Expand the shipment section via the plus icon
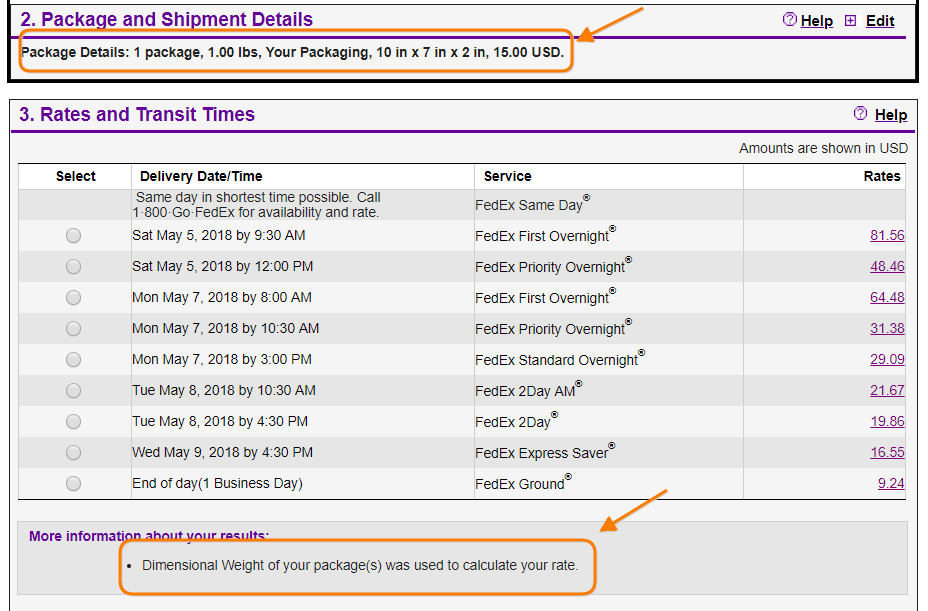The image size is (928, 611). (849, 20)
